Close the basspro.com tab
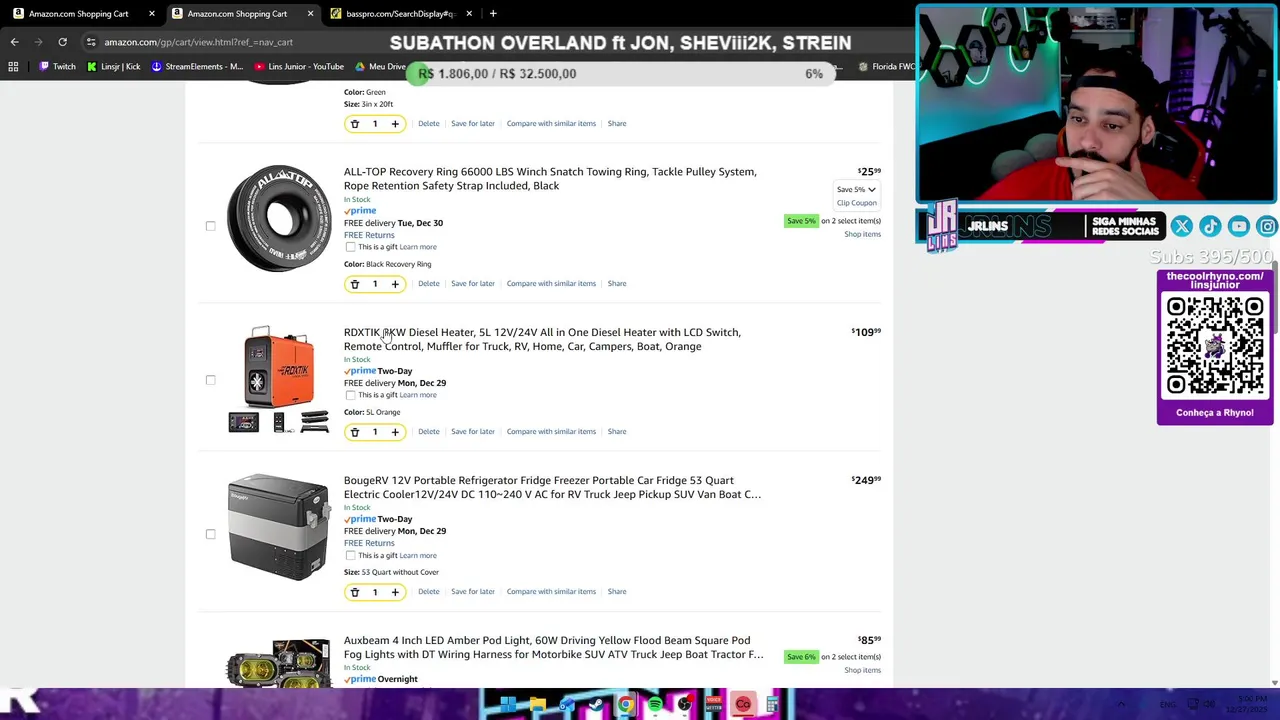Viewport: 1280px width, 720px height. tap(469, 14)
